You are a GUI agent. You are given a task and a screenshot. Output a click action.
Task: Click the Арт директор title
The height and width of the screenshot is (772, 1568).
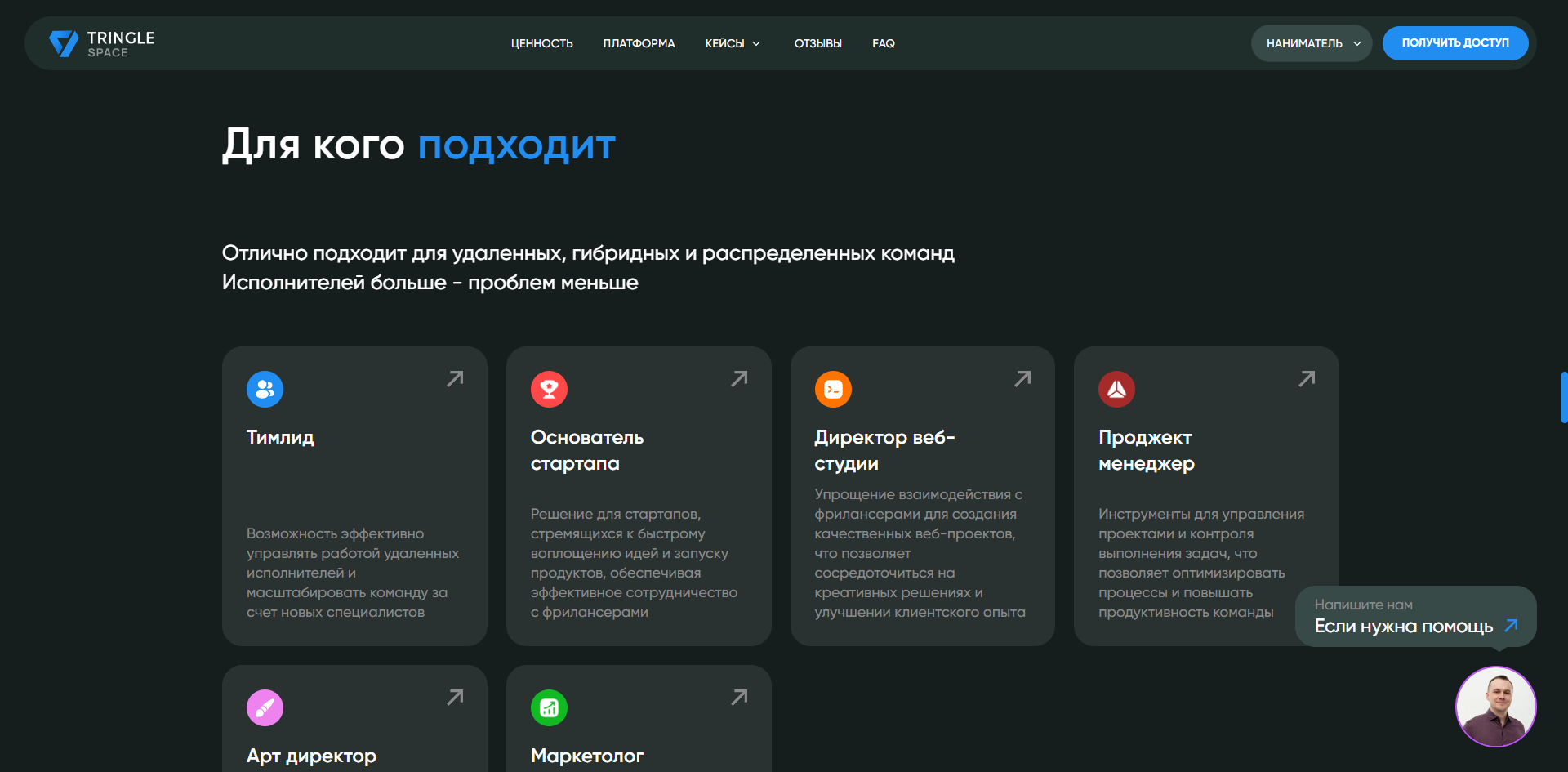pos(311,756)
